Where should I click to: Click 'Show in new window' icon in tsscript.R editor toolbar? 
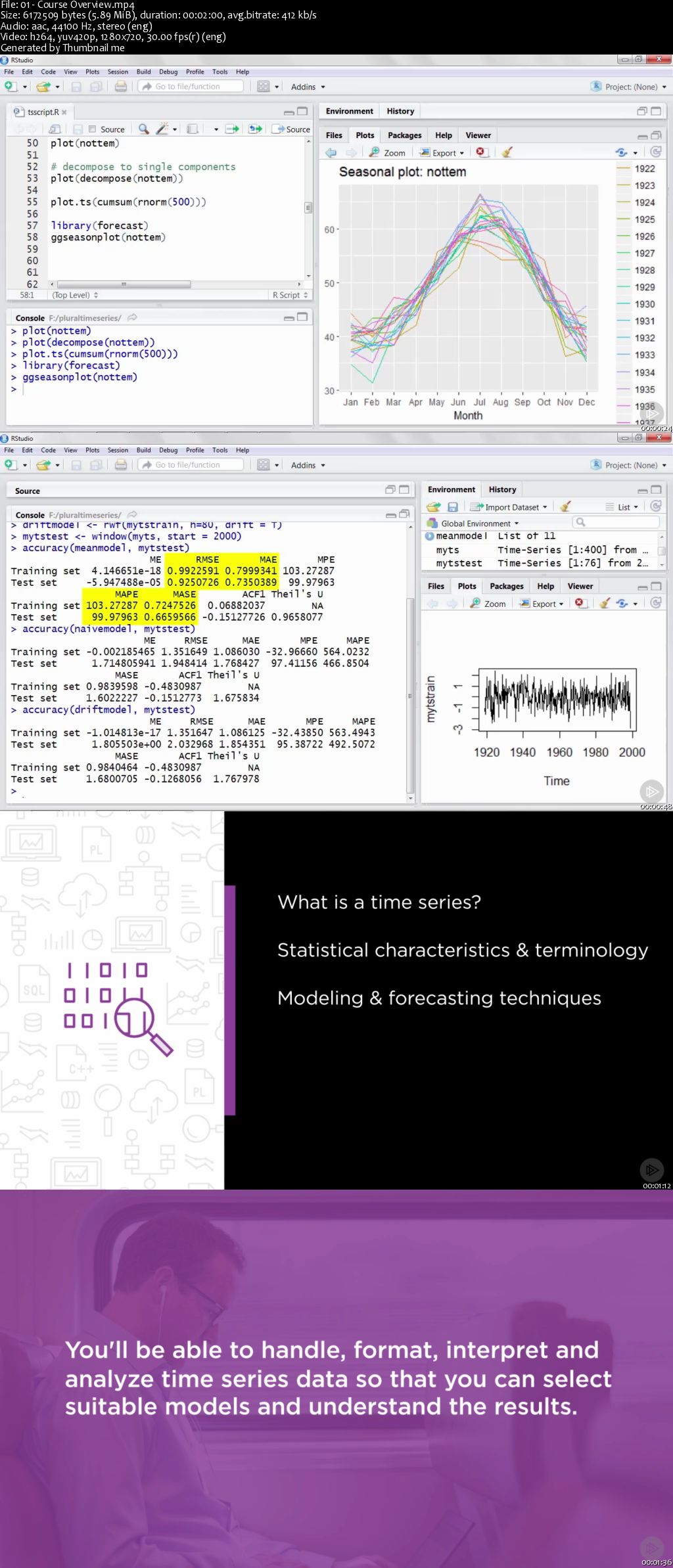click(x=55, y=129)
